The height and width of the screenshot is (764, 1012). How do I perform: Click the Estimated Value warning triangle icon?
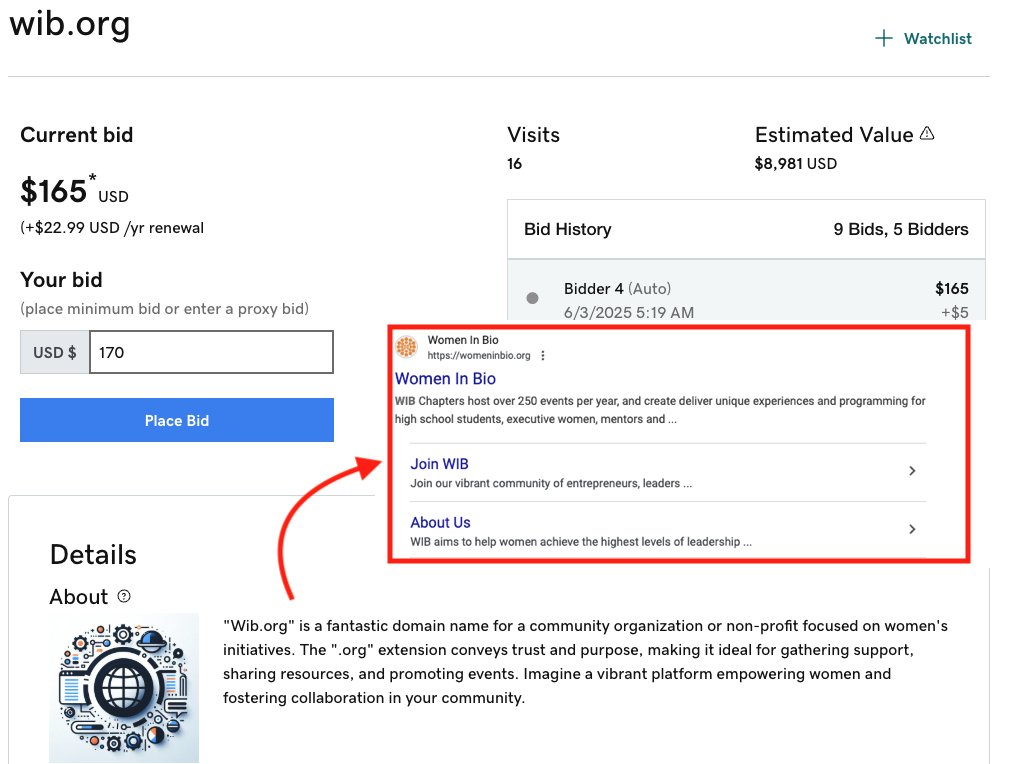[927, 133]
